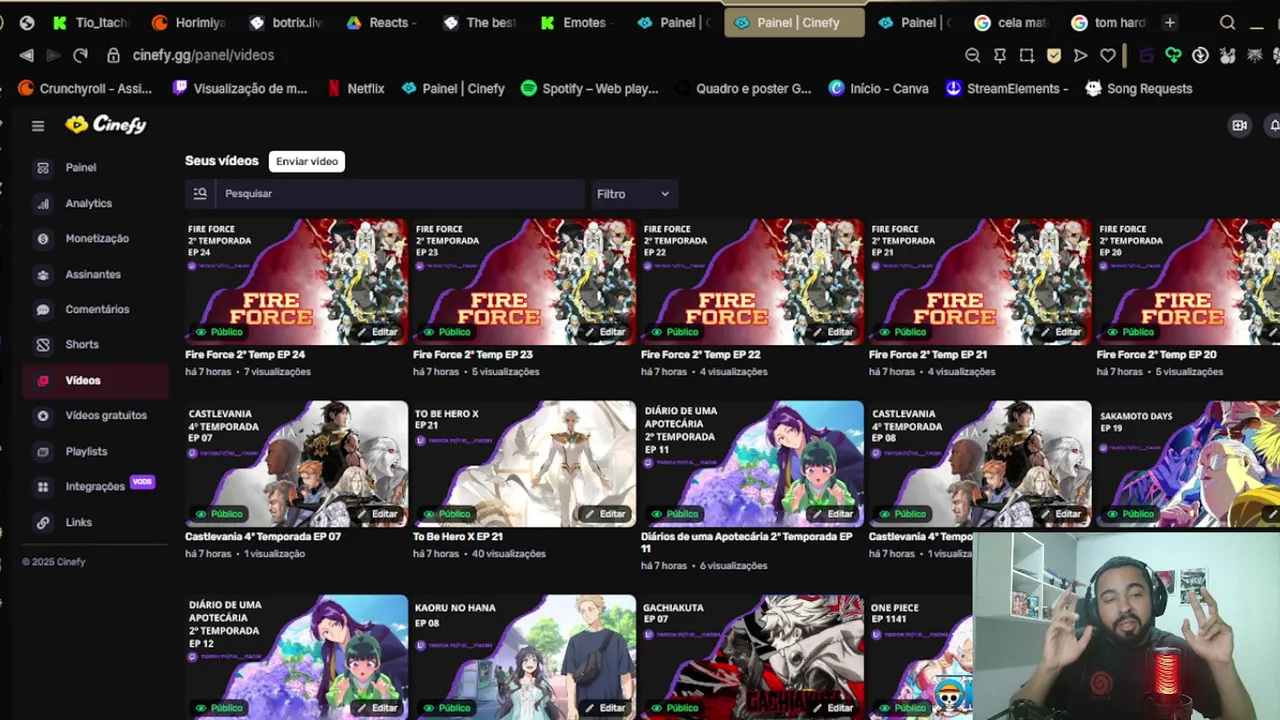Open Kaoru no Hana EP 08 thumbnail
The width and height of the screenshot is (1280, 720).
[524, 657]
